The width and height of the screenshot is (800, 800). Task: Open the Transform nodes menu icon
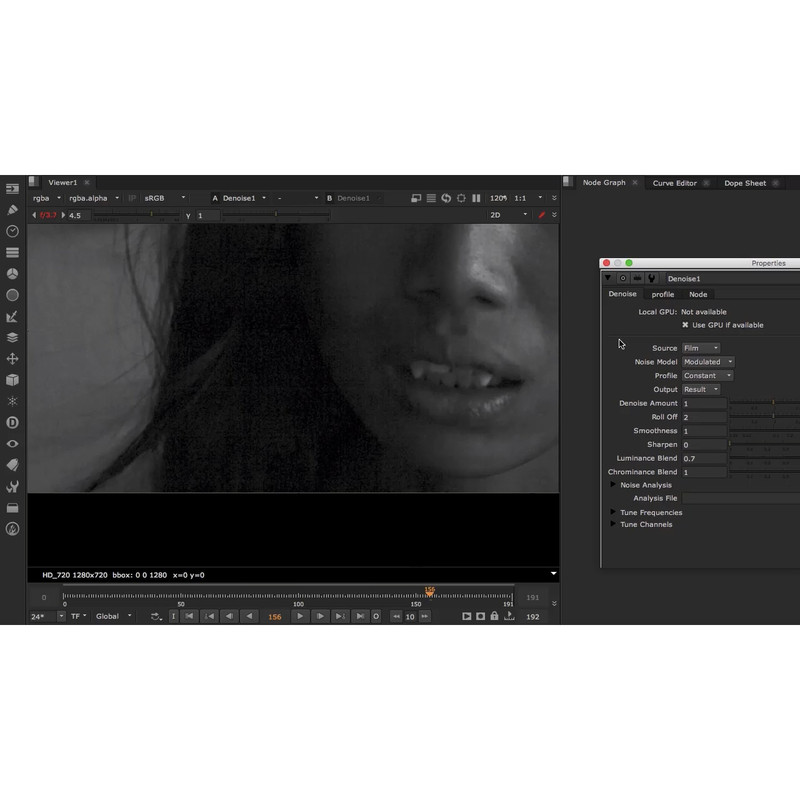click(12, 359)
